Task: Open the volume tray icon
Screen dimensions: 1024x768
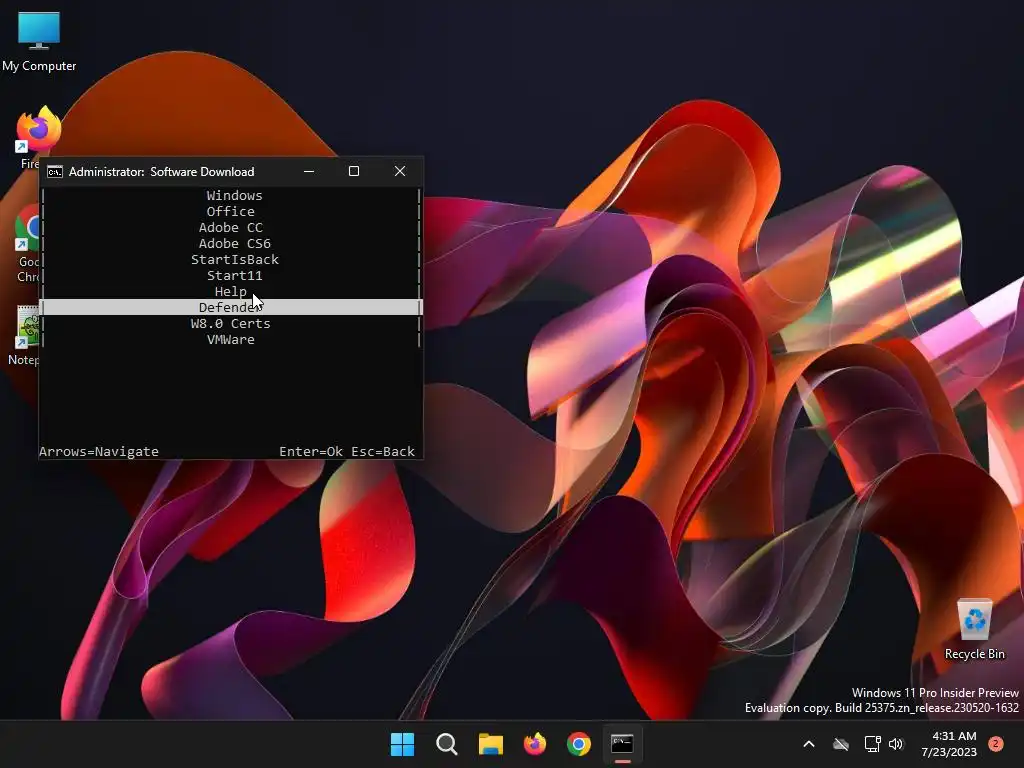Action: click(x=896, y=744)
